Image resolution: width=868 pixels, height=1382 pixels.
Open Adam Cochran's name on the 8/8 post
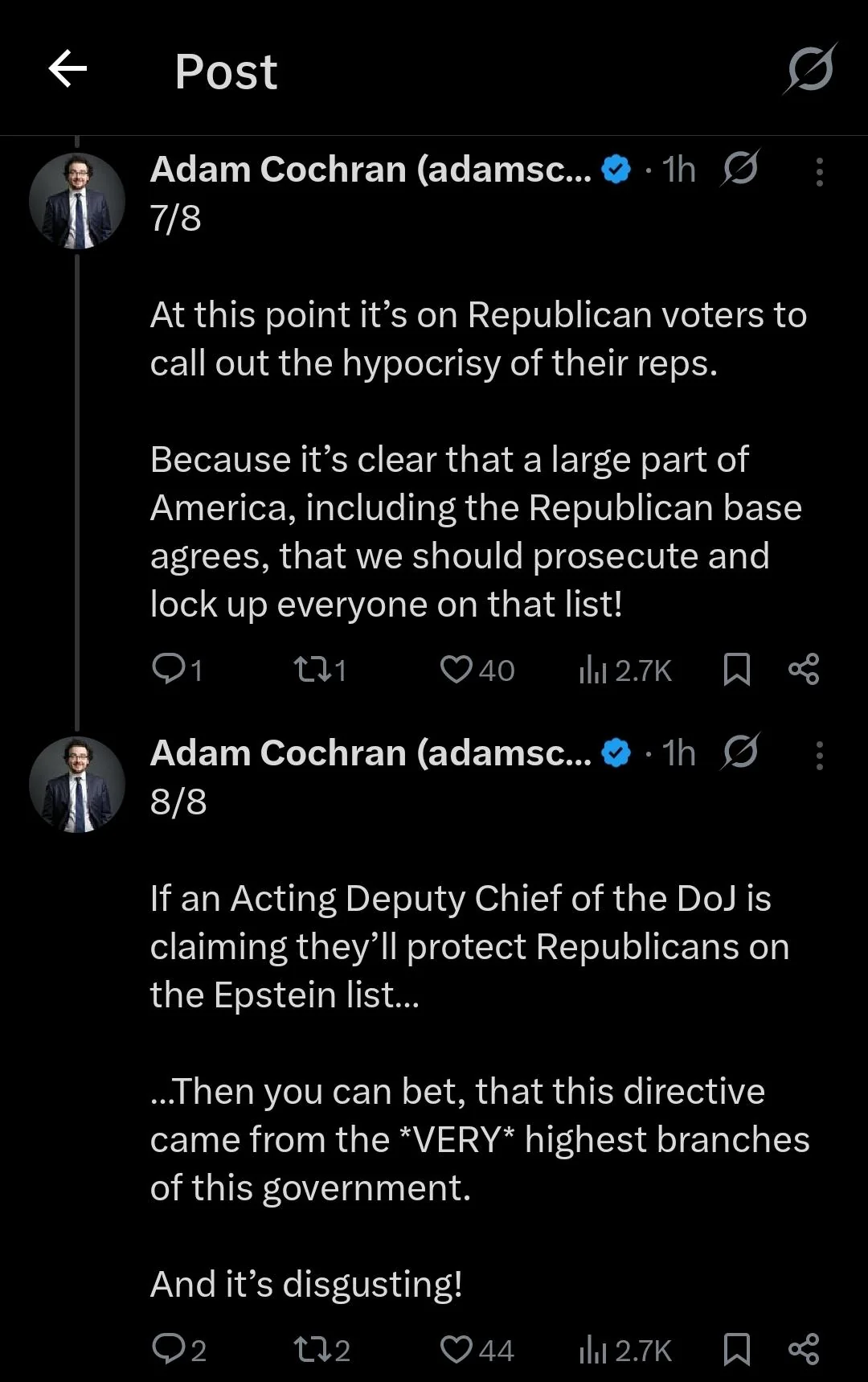[370, 754]
